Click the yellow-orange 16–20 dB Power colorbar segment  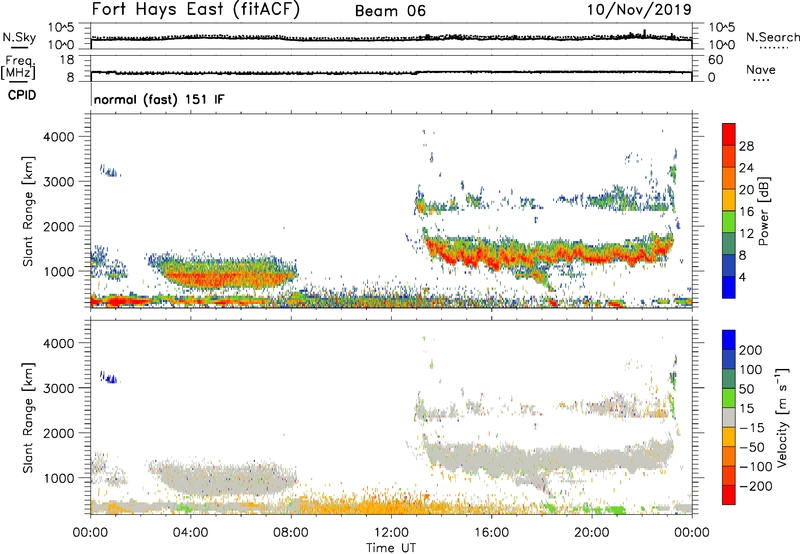(x=729, y=199)
